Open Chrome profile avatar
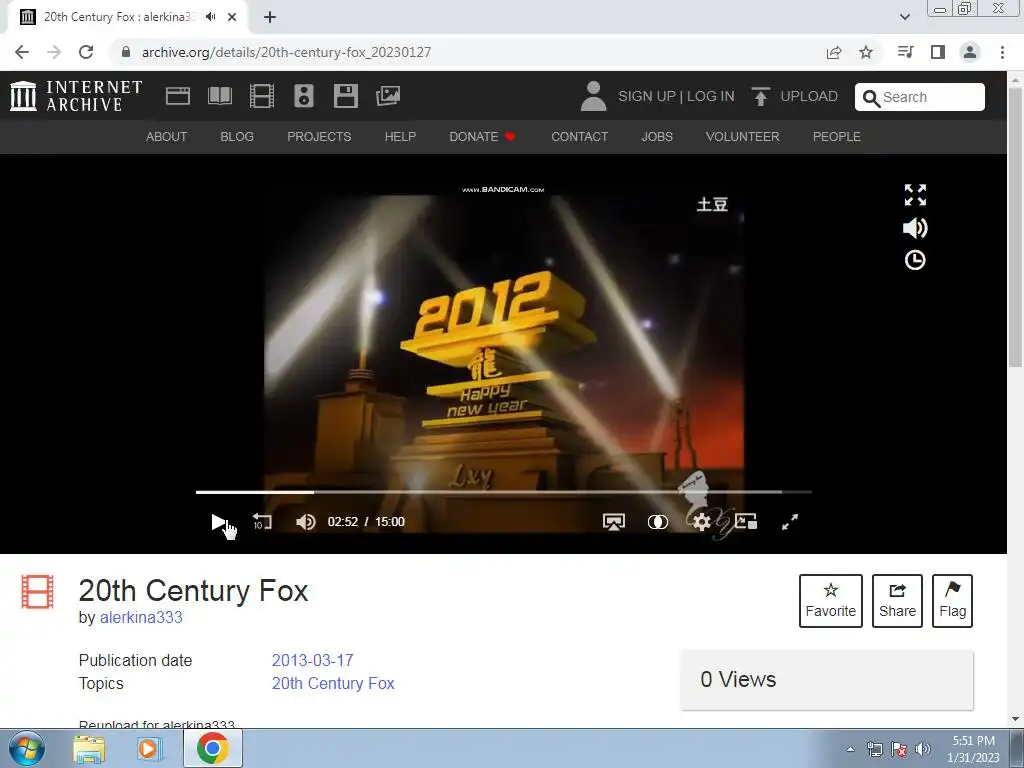Image resolution: width=1024 pixels, height=768 pixels. (970, 52)
